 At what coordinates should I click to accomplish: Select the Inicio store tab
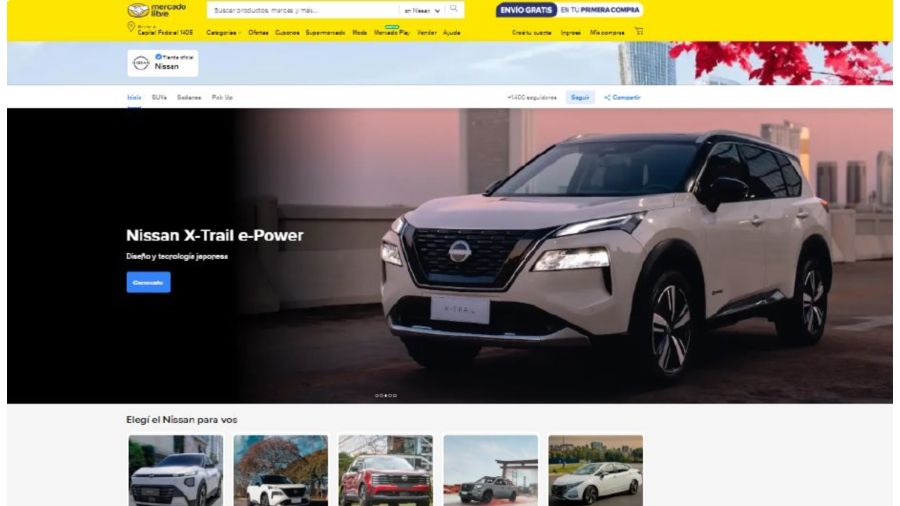[x=134, y=98]
